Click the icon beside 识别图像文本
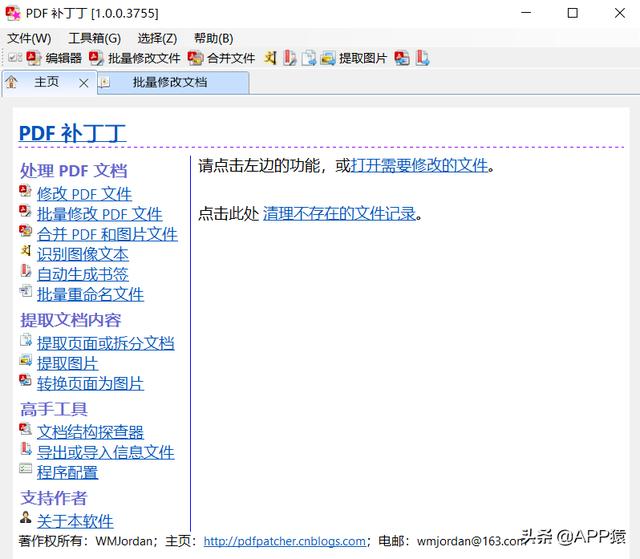This screenshot has width=640, height=559. click(25, 251)
